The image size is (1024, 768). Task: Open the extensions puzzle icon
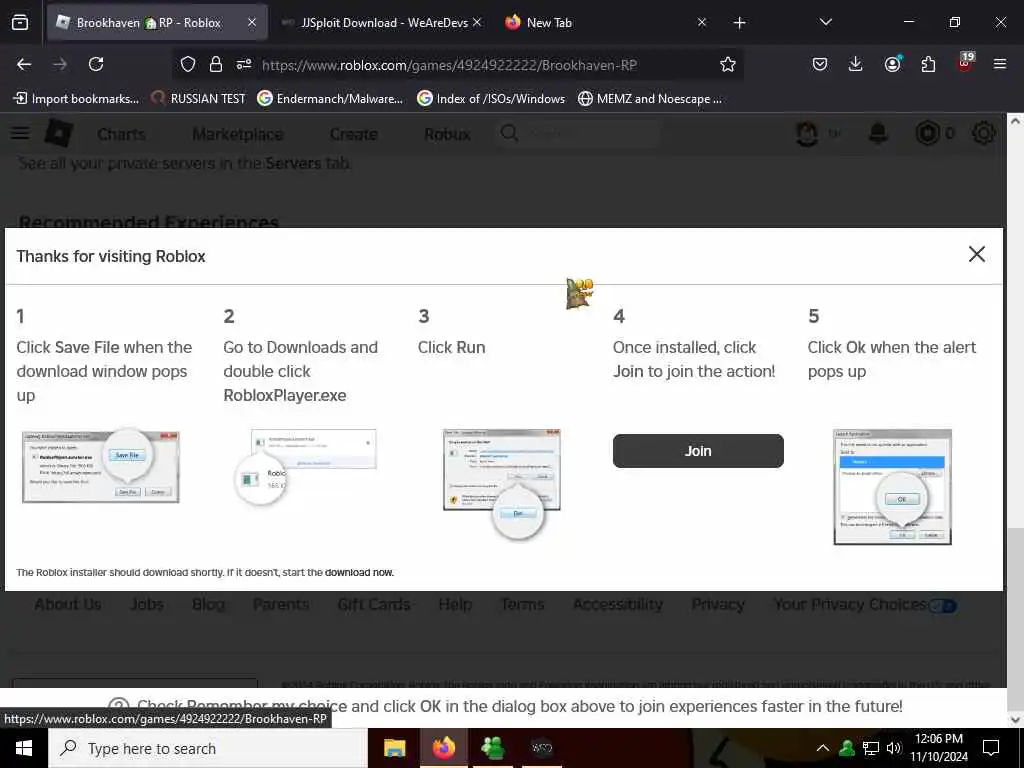(x=928, y=64)
